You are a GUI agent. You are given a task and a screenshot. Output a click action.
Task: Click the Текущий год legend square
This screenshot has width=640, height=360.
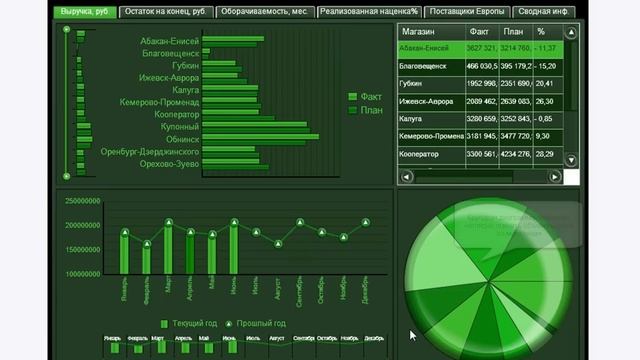tap(164, 324)
